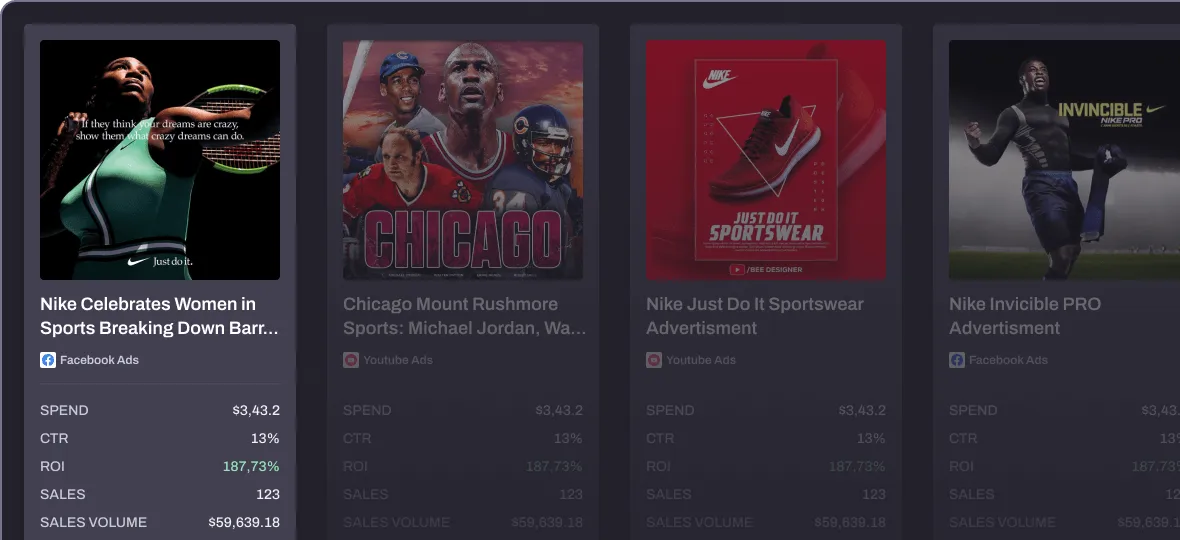Click the CTR 13% row on the Sportswear card
Viewport: 1180px width, 540px height.
point(766,438)
